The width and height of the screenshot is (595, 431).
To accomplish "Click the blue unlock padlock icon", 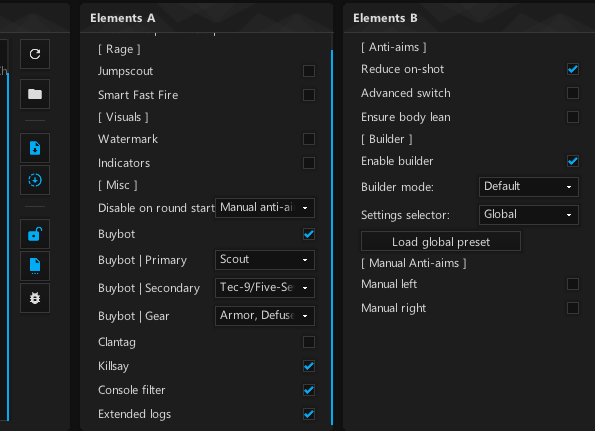I will click(x=35, y=234).
